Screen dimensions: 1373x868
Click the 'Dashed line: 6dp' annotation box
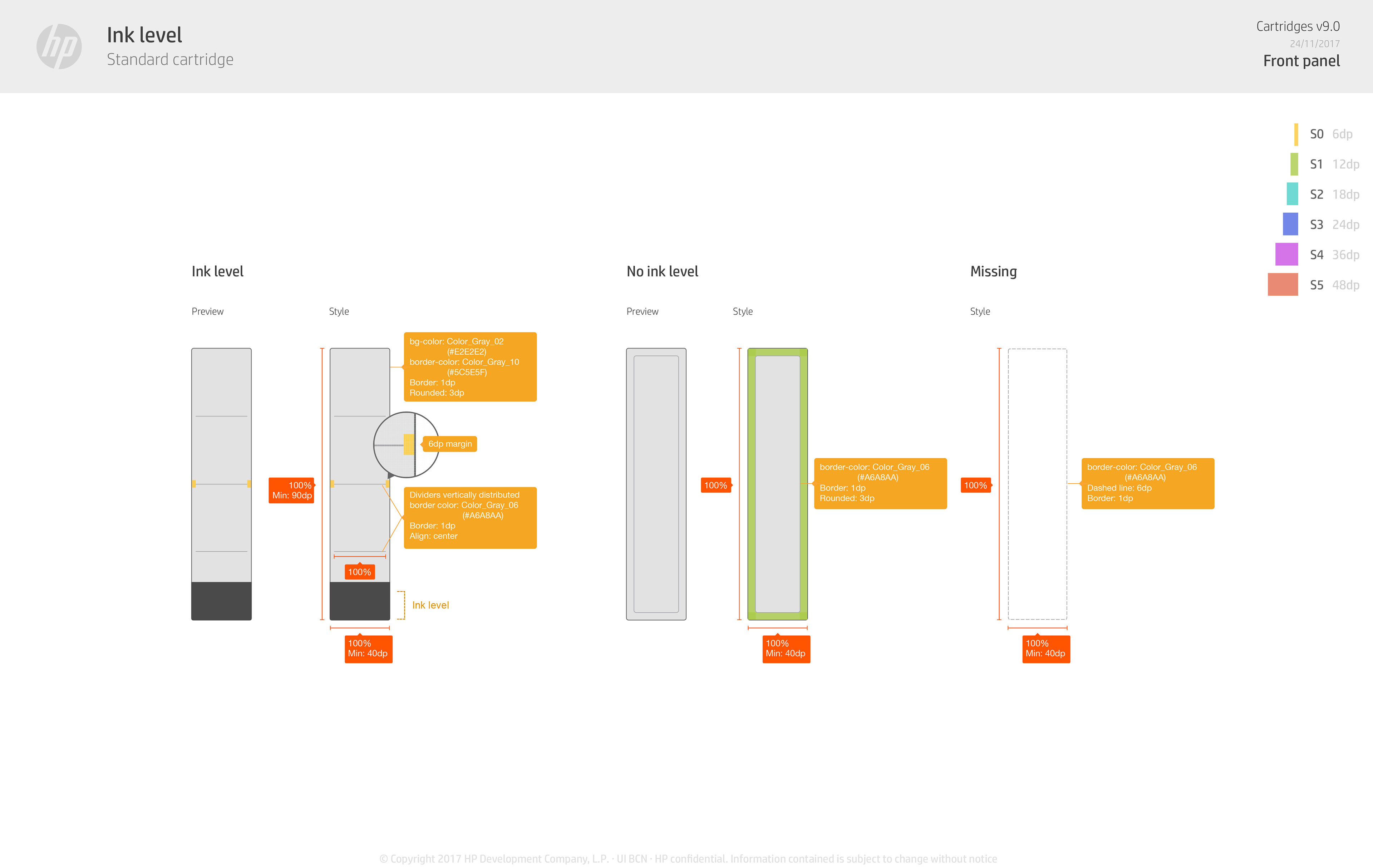point(1147,483)
